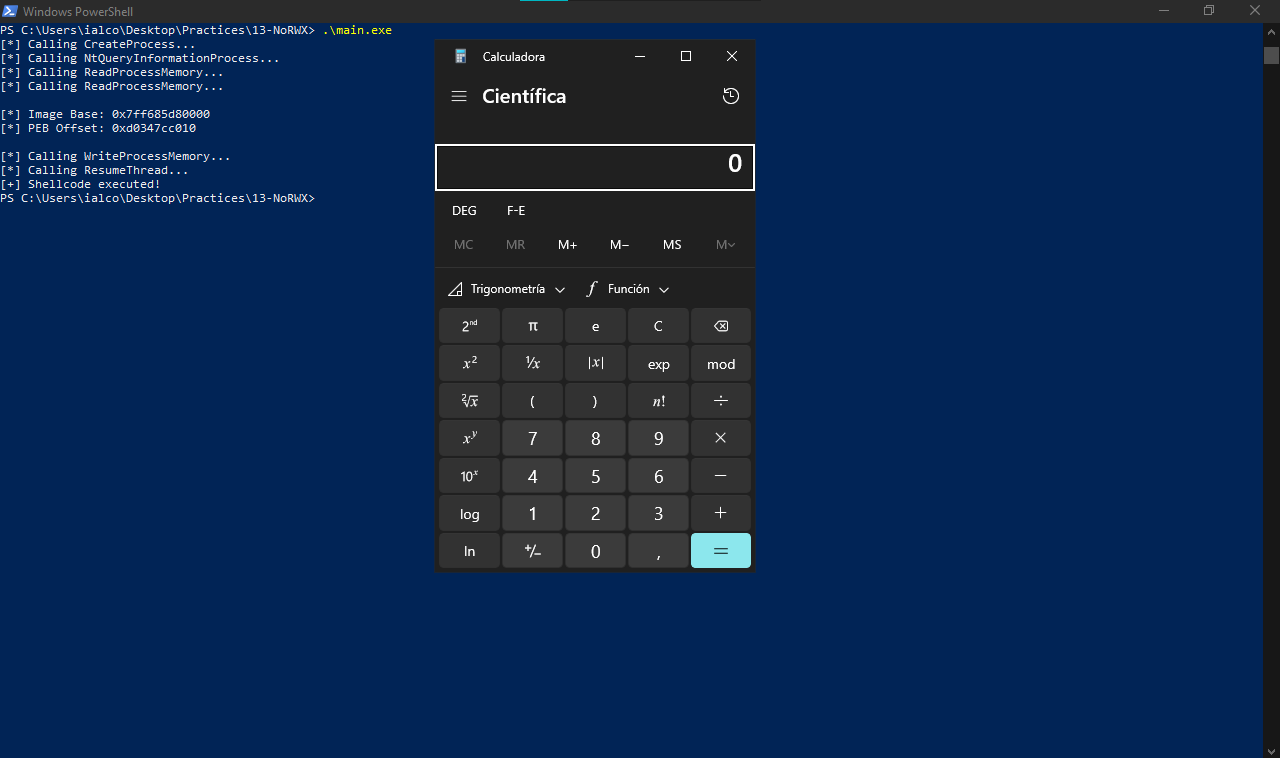Image resolution: width=1280 pixels, height=758 pixels.
Task: Click the number 3 key
Action: coord(658,513)
